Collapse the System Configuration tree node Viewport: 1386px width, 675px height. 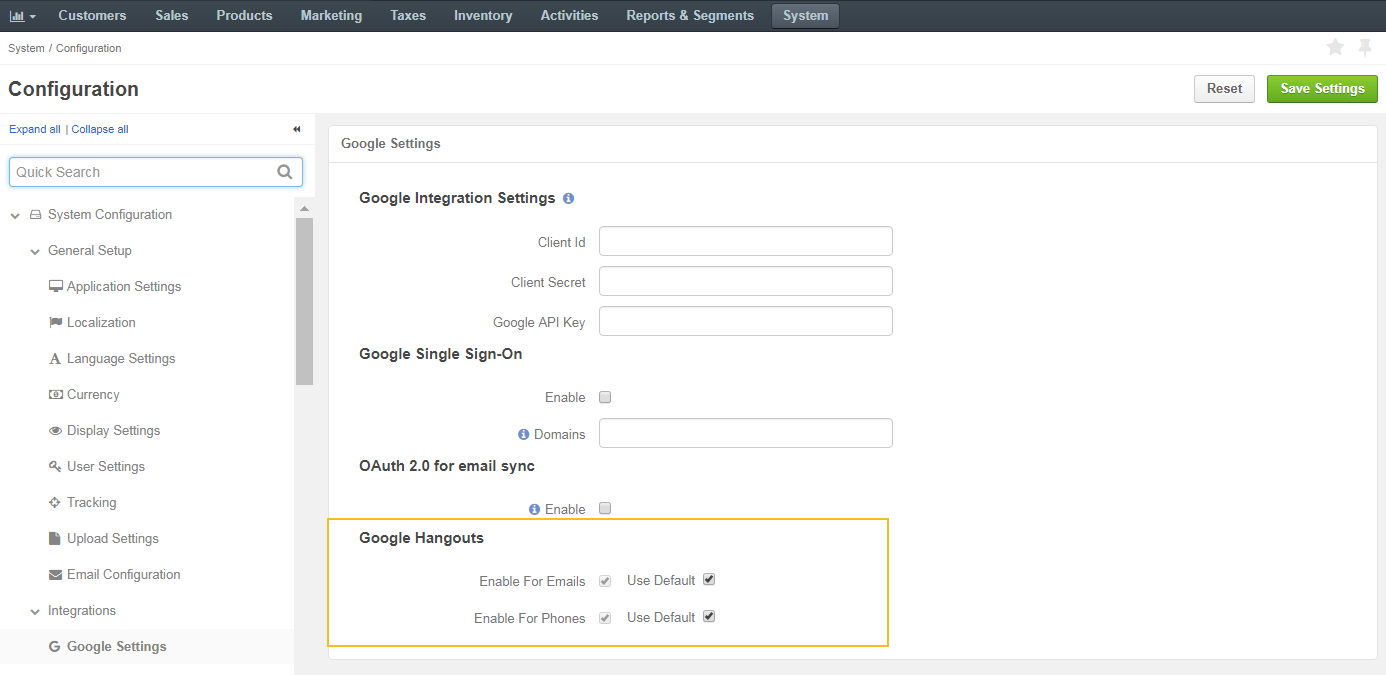[x=15, y=215]
